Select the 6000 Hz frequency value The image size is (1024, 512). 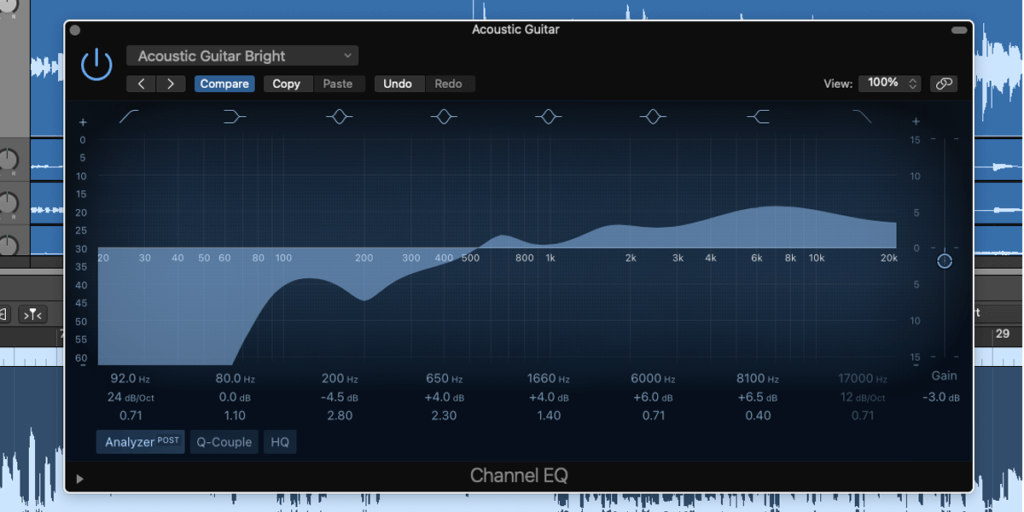653,379
